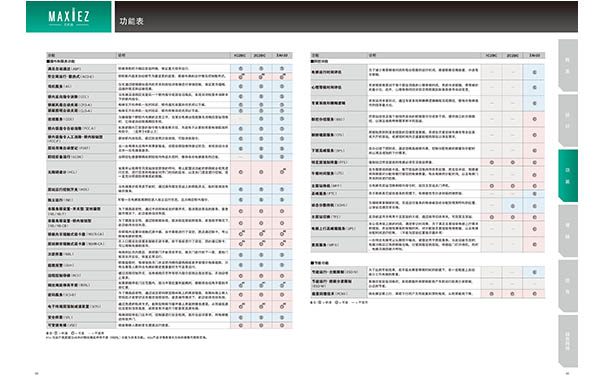The image size is (605, 375).
Task: Click the 功能表 page title in the header
Action: (x=131, y=21)
